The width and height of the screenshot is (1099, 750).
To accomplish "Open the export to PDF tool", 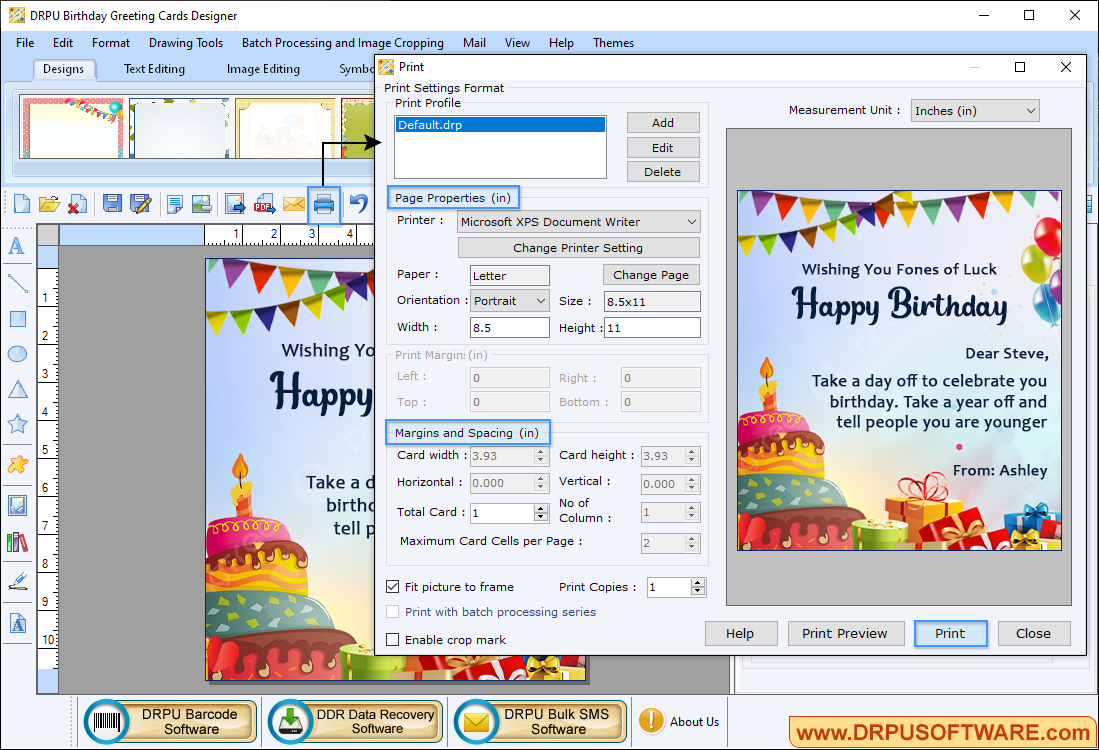I will tap(264, 204).
